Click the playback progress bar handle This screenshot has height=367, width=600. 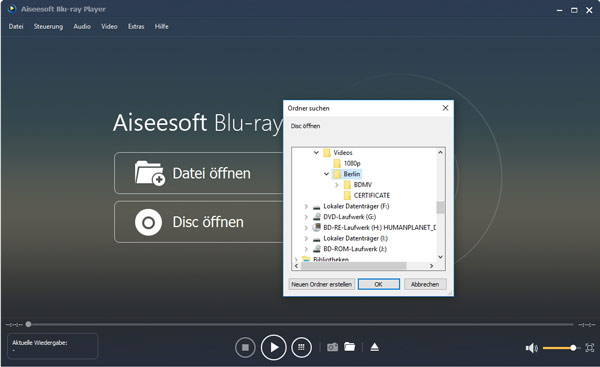[x=28, y=325]
